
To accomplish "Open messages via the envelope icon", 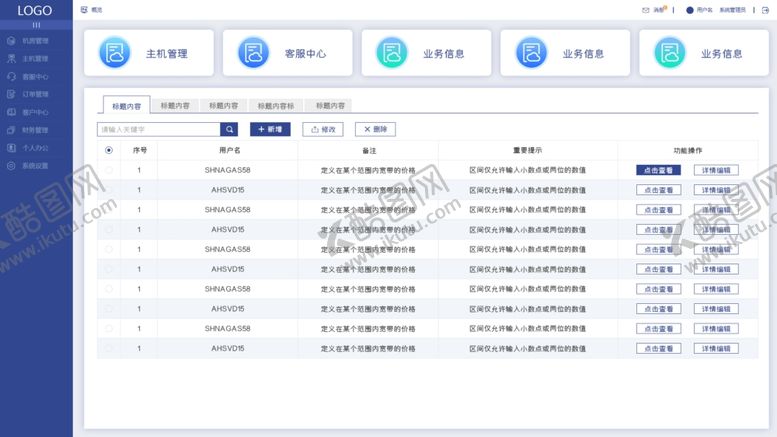I will (645, 10).
